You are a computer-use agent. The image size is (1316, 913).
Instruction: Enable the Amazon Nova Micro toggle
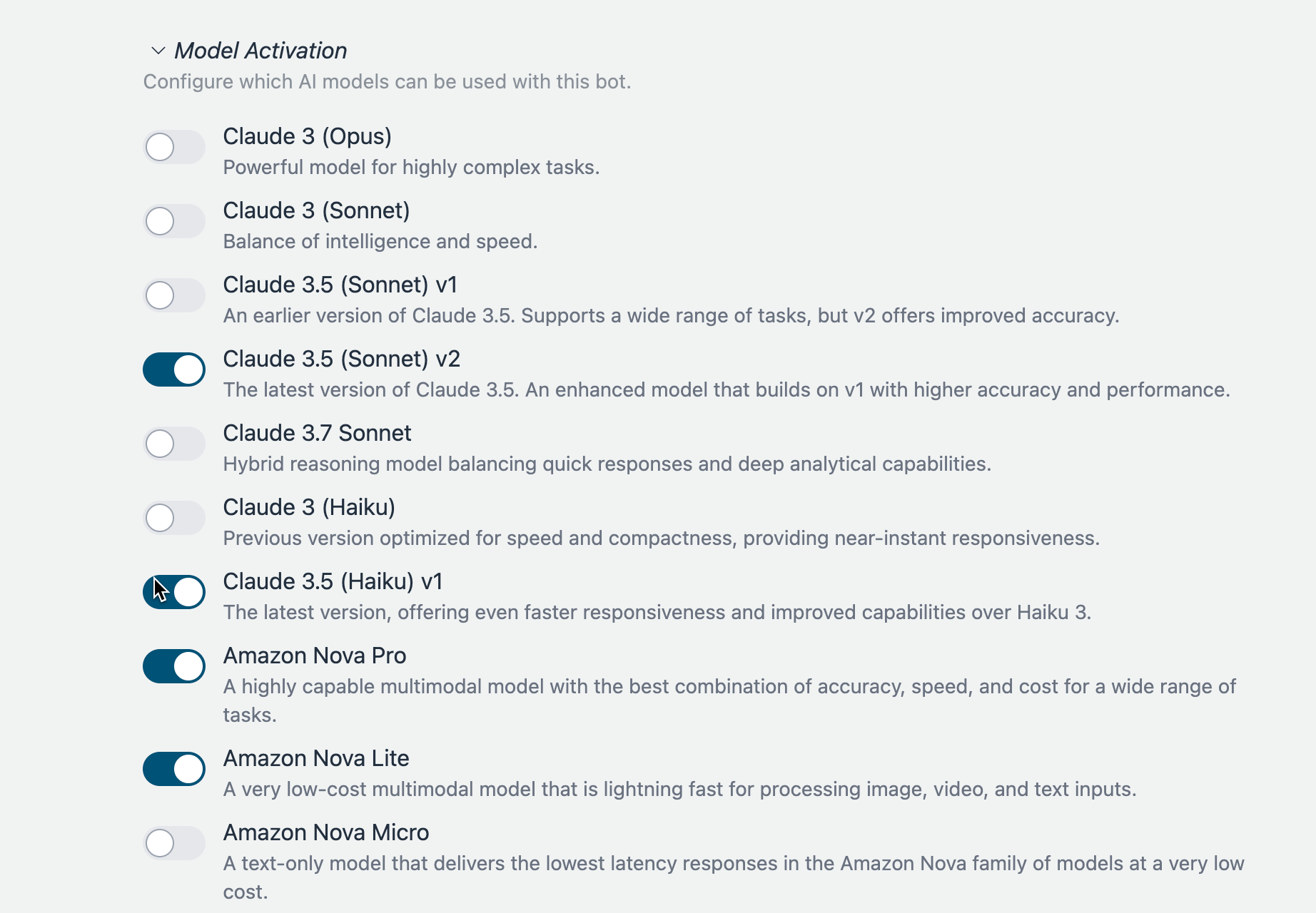coord(174,843)
